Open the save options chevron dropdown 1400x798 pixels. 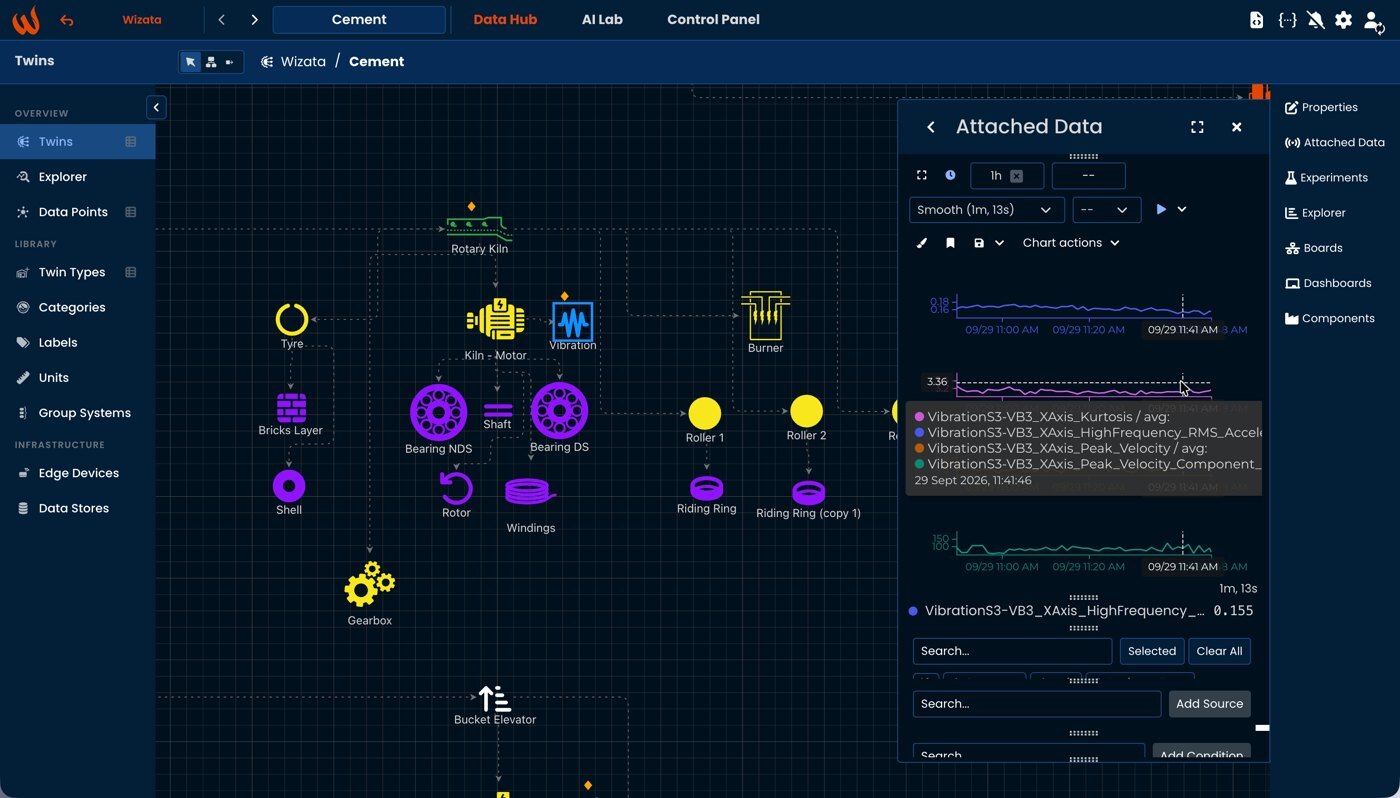pos(999,243)
